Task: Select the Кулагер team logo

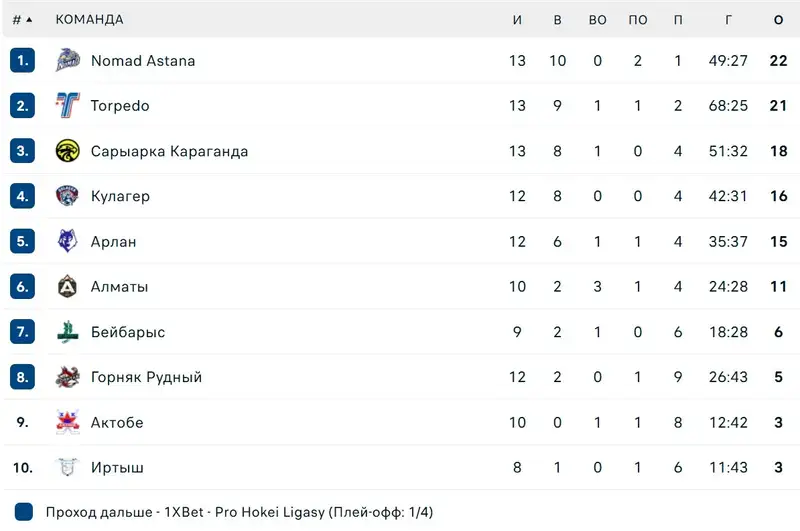Action: pyautogui.click(x=67, y=196)
